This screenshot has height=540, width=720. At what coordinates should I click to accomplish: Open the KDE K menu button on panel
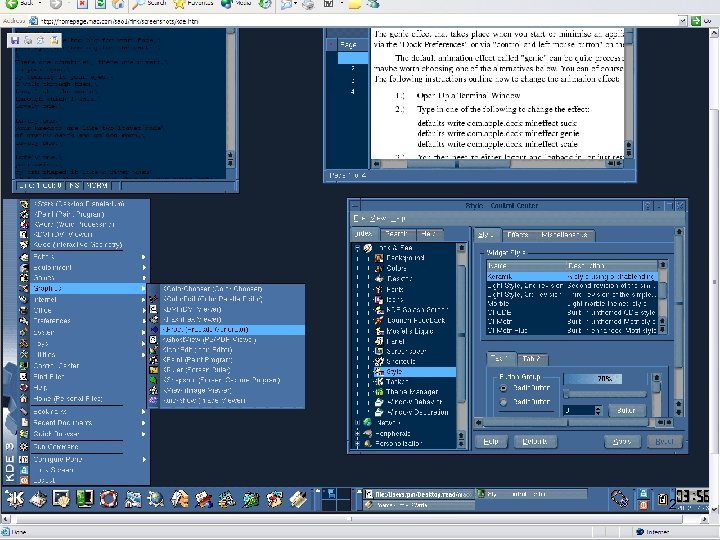click(x=15, y=499)
